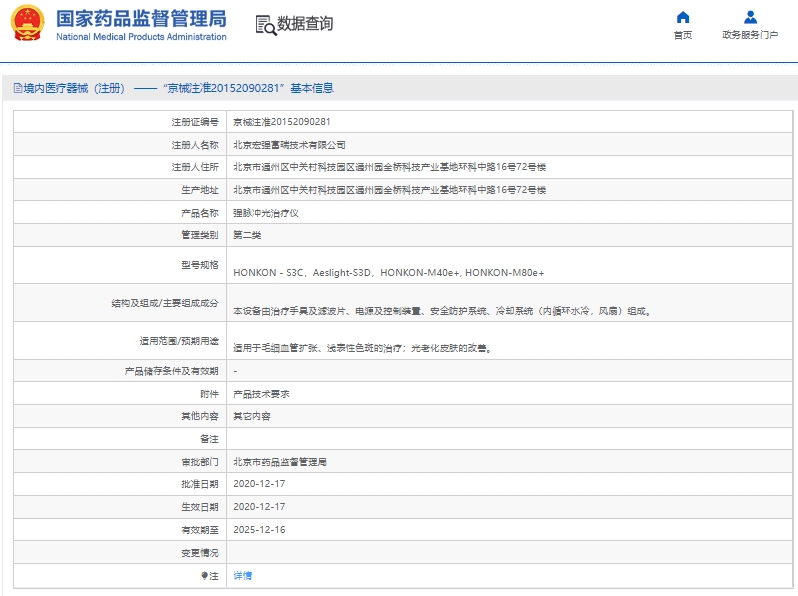The width and height of the screenshot is (798, 596).
Task: Click the document icon before 境内医疗器械
Action: click(x=18, y=88)
